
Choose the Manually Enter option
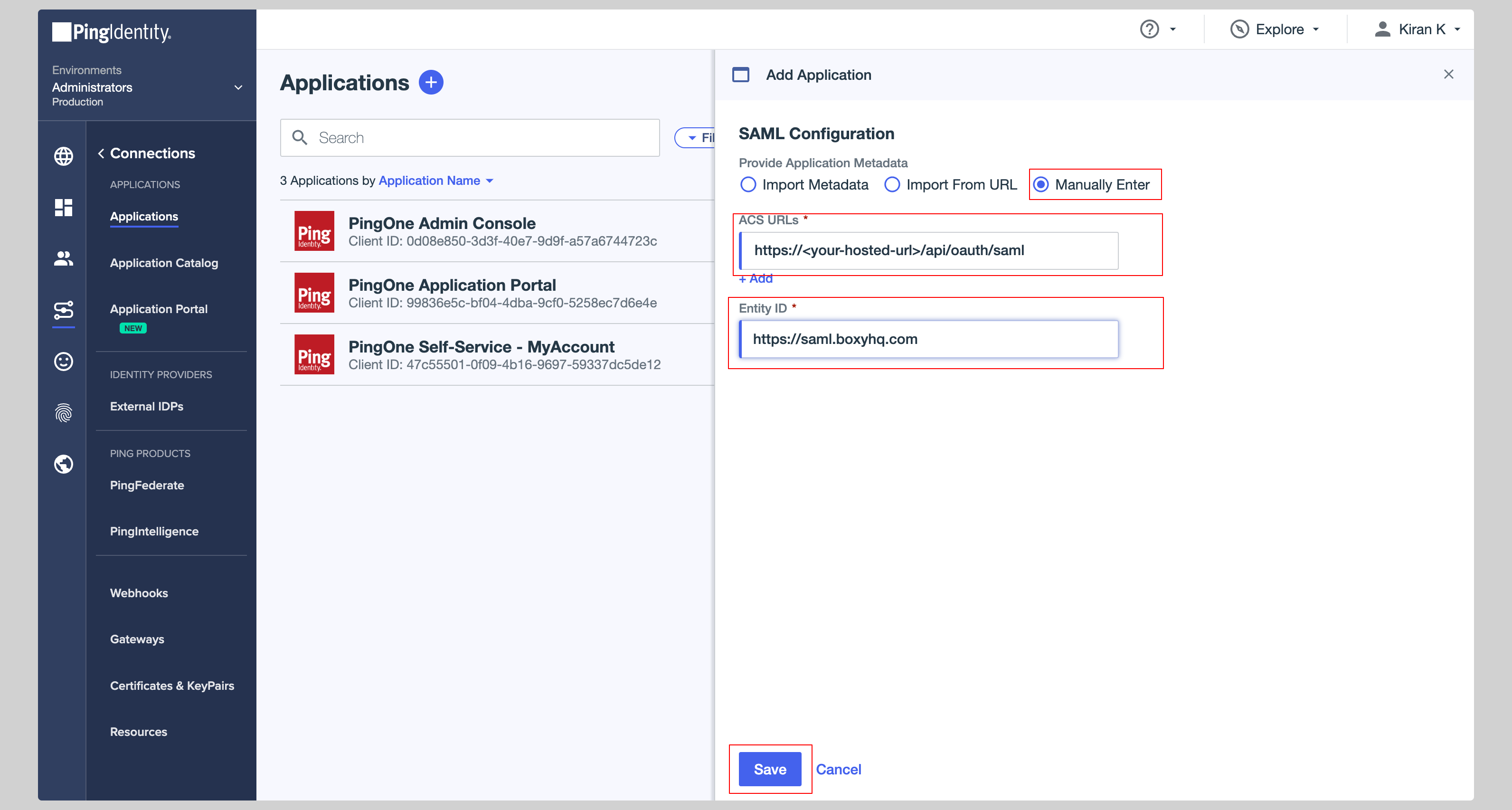1042,184
